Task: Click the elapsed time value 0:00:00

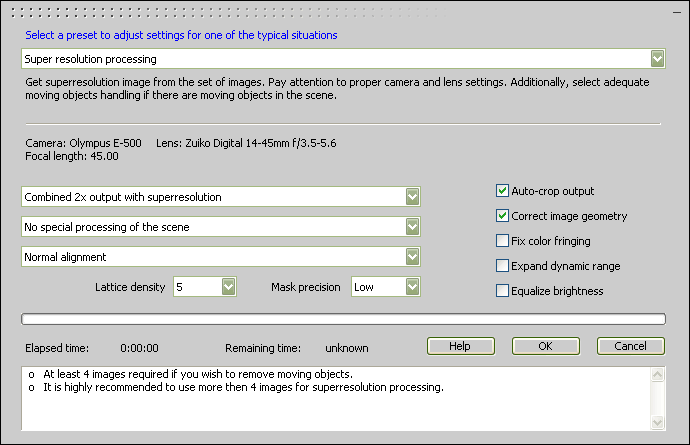Action: coord(139,348)
